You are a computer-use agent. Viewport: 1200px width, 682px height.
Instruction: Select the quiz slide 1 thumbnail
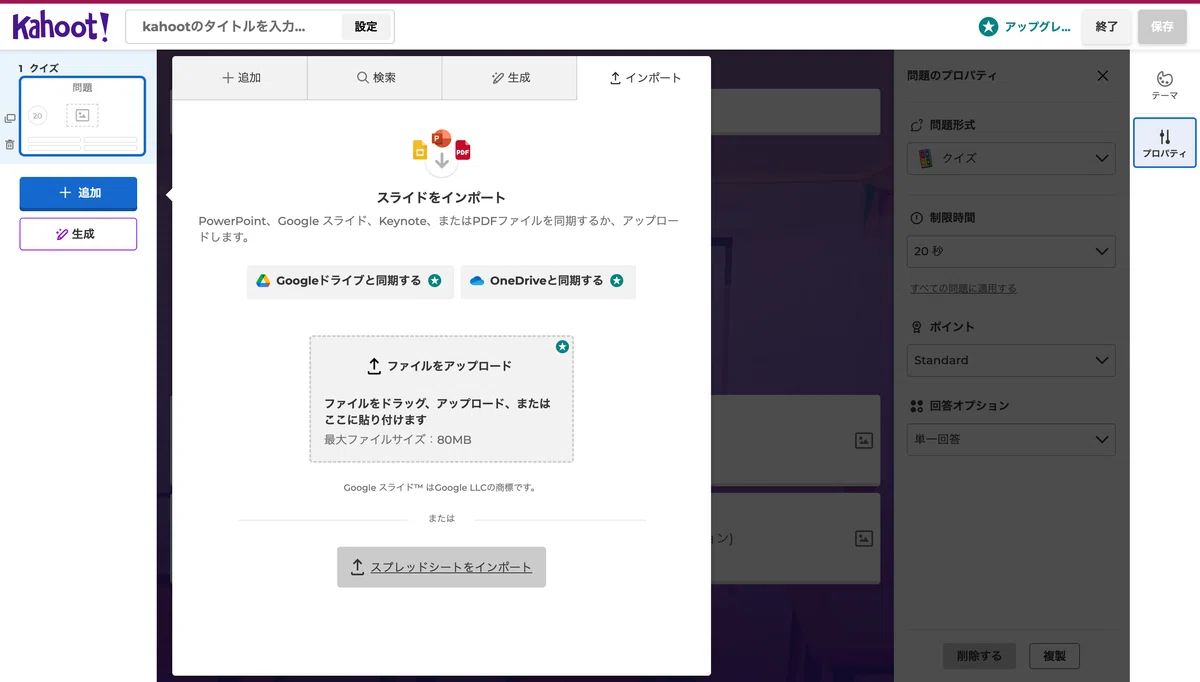82,116
